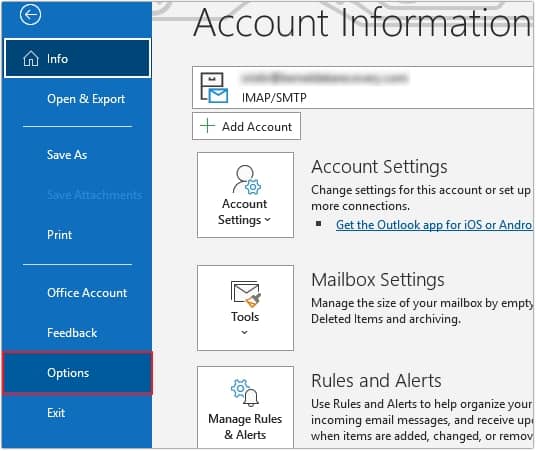Open the Open & Export menu item
The width and height of the screenshot is (536, 451).
pos(86,99)
